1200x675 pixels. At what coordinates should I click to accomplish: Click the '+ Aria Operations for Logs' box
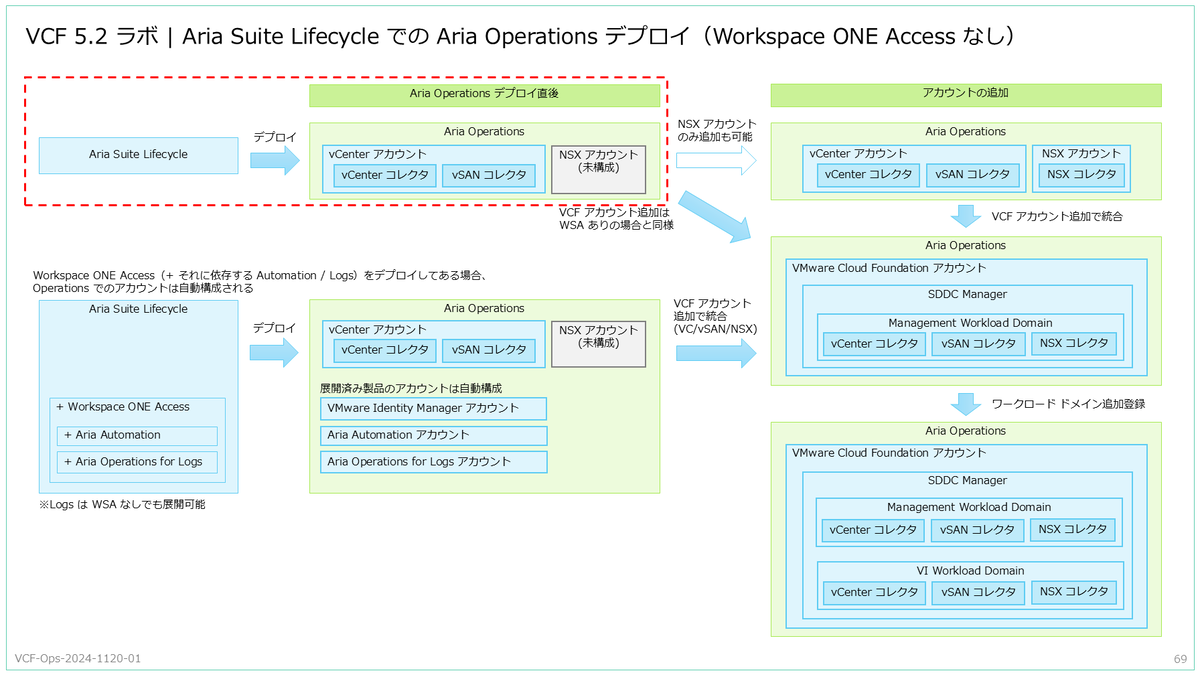137,462
